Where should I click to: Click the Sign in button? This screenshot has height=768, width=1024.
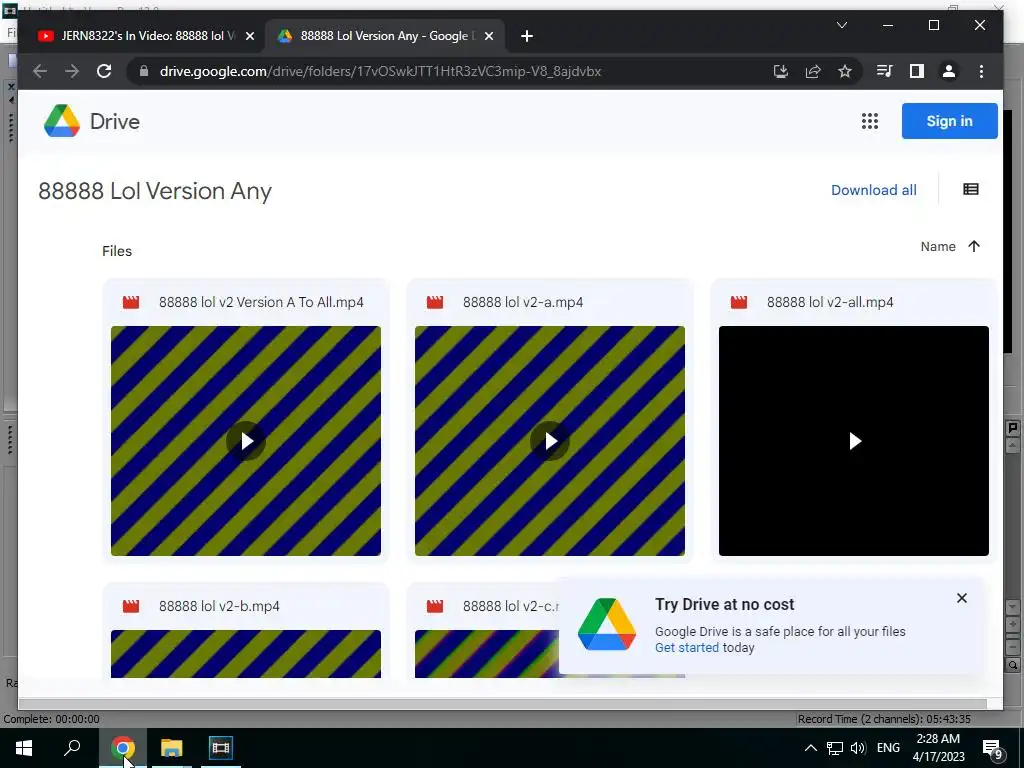tap(949, 121)
